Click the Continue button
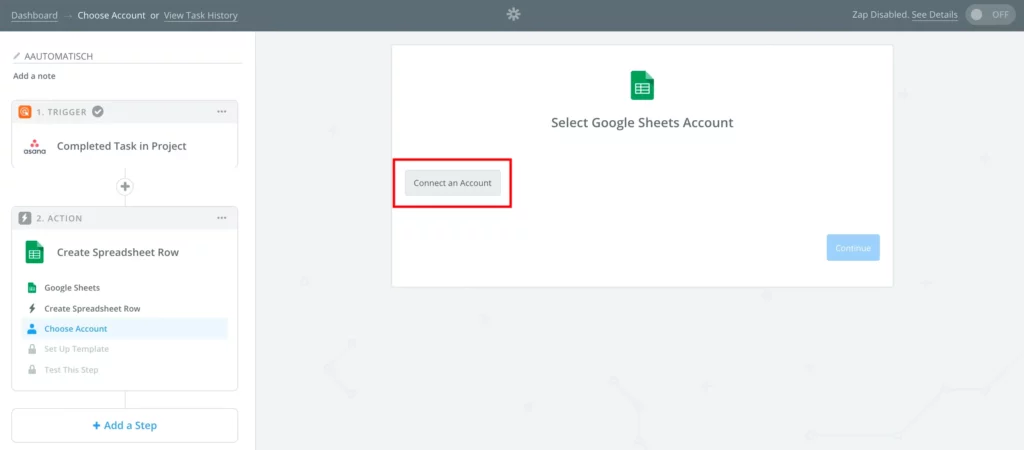 click(853, 248)
